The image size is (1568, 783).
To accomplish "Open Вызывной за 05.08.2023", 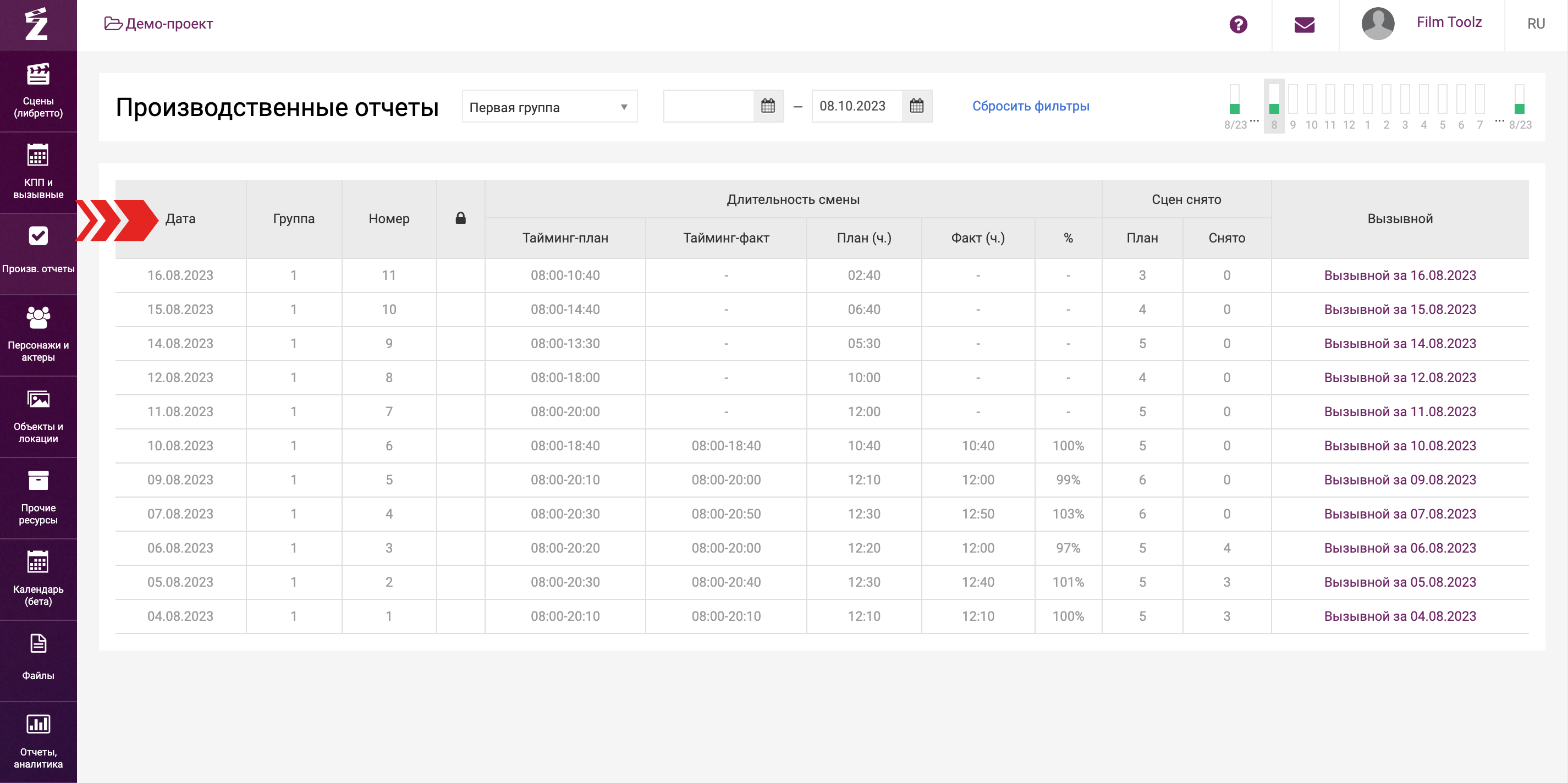I will point(1400,582).
